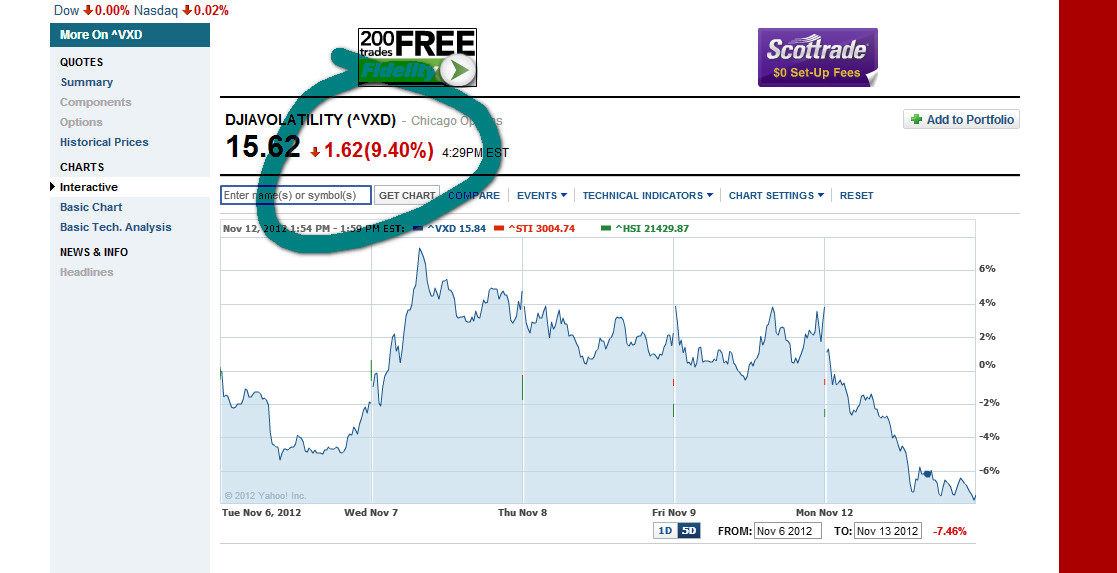Image resolution: width=1117 pixels, height=573 pixels.
Task: Expand the CHART SETTINGS dropdown
Action: pos(776,195)
